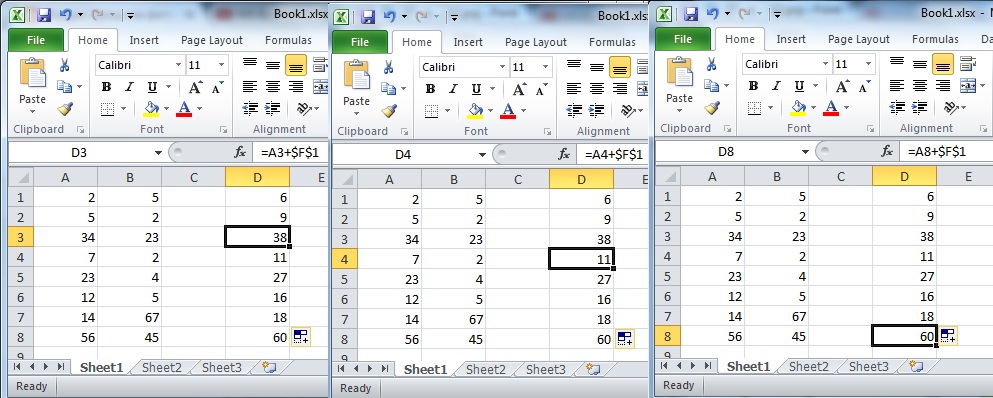The image size is (993, 398).
Task: Click Format Painter brush in right window
Action: pyautogui.click(x=712, y=108)
